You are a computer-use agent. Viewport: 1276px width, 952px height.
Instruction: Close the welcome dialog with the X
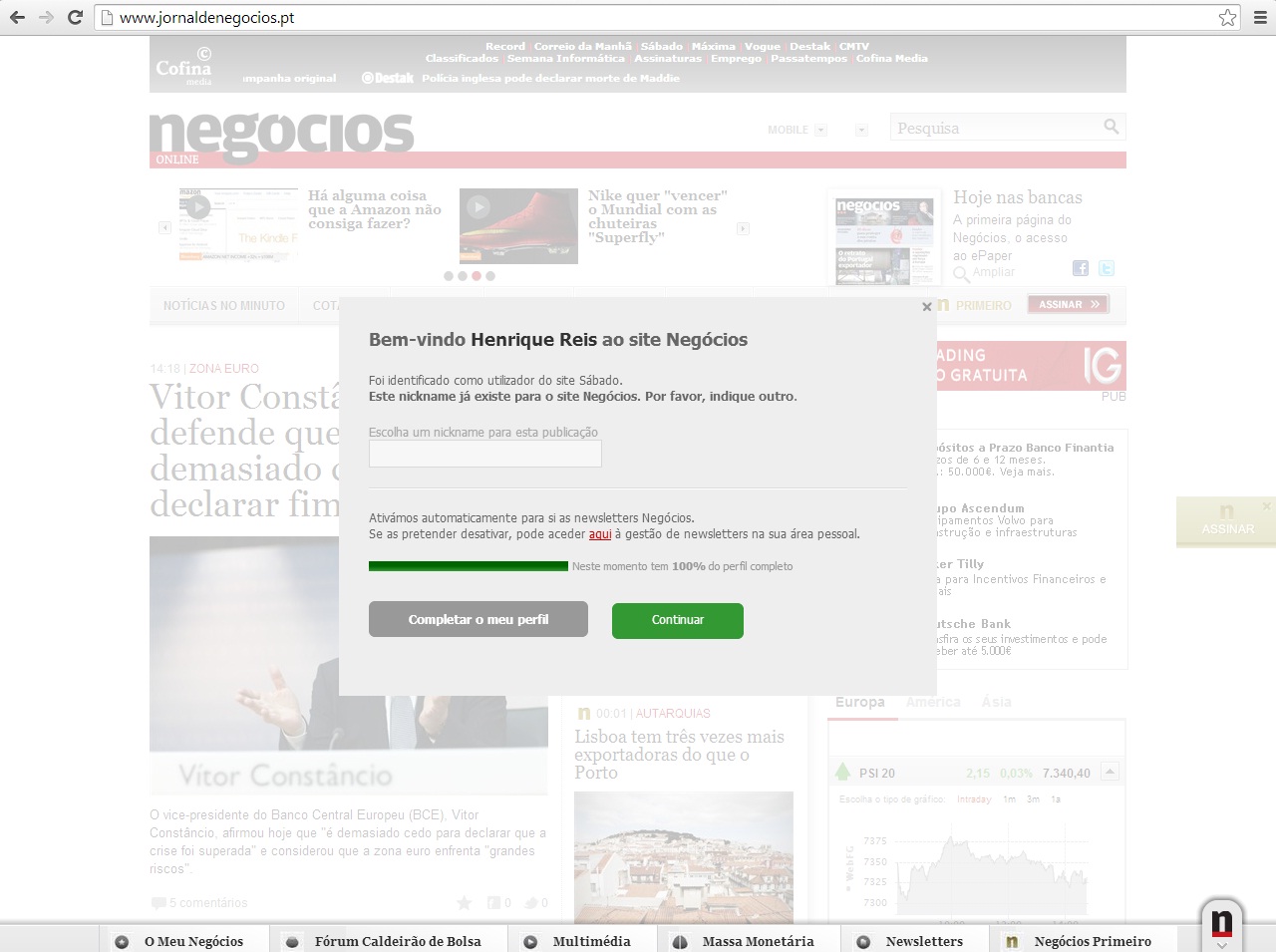click(927, 307)
